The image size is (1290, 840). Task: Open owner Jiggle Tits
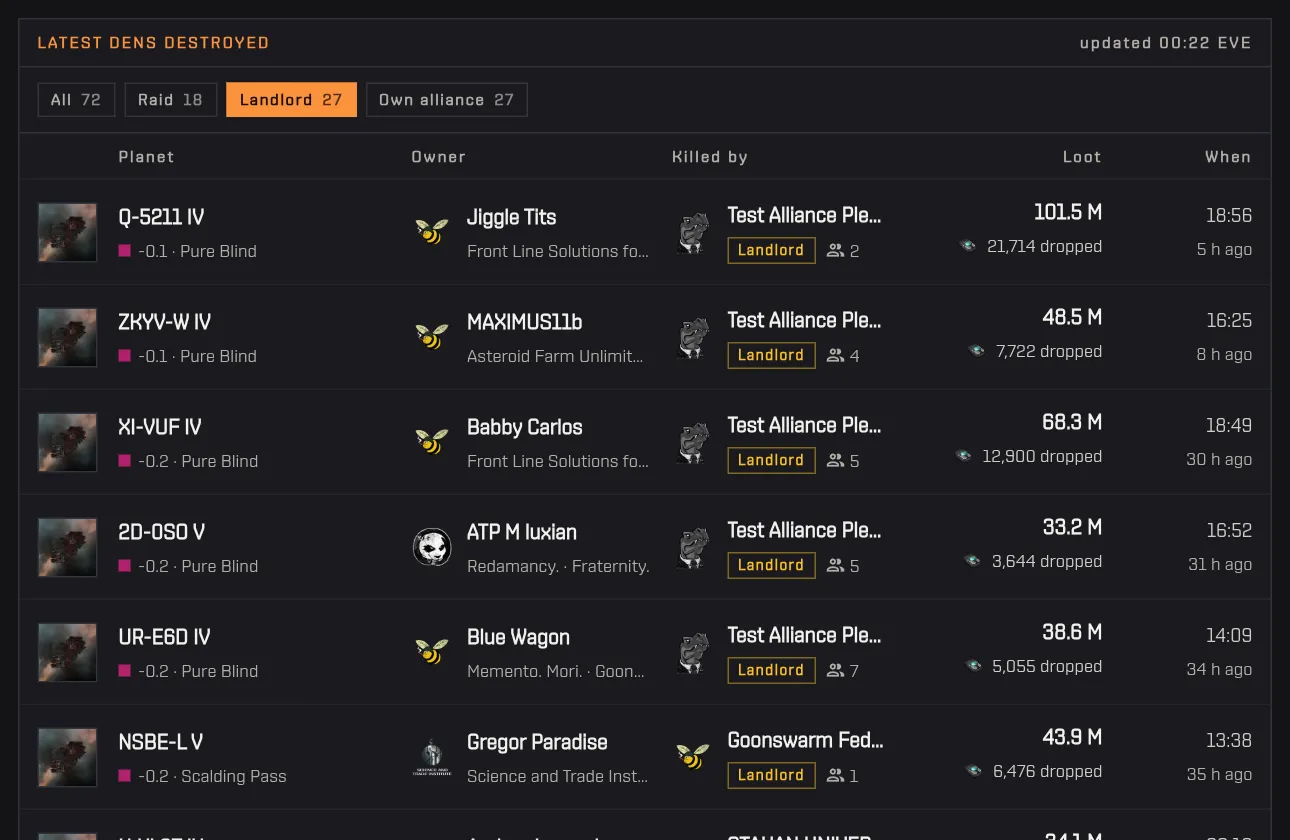(511, 217)
